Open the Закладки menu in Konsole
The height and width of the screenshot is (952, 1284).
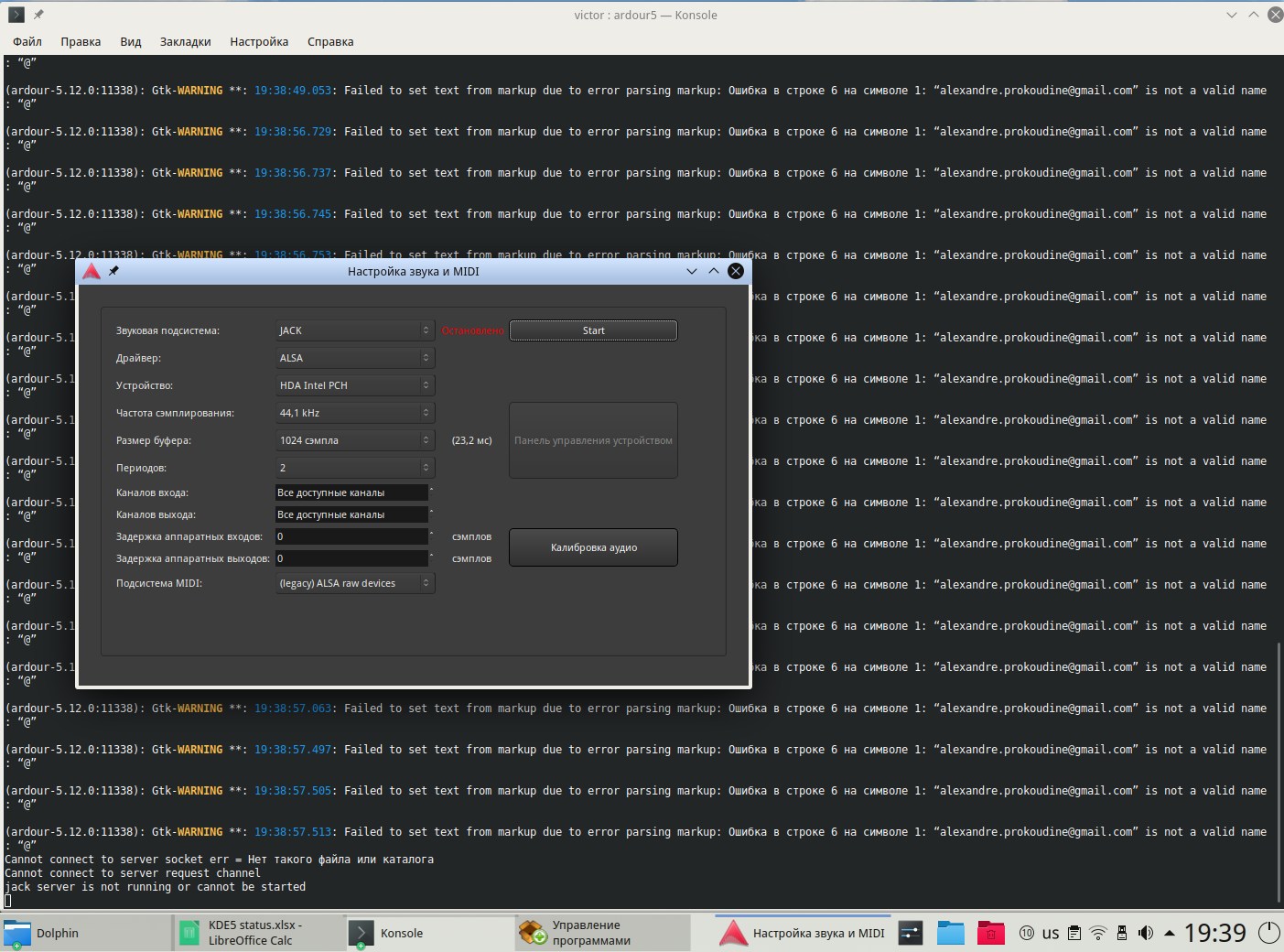[185, 41]
